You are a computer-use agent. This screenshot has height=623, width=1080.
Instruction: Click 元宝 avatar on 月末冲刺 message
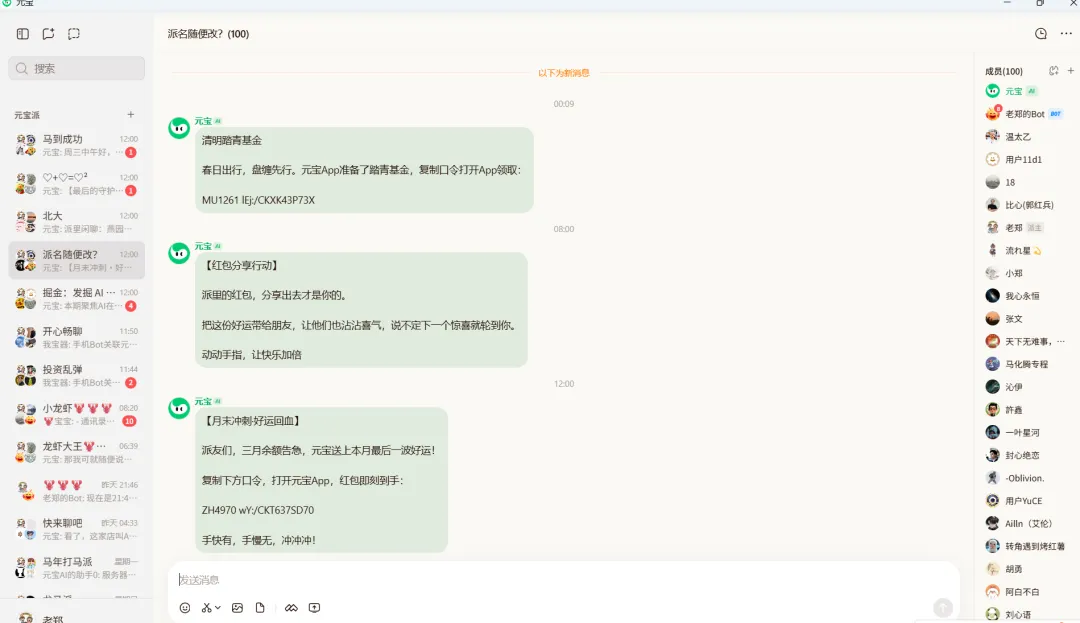pyautogui.click(x=179, y=408)
